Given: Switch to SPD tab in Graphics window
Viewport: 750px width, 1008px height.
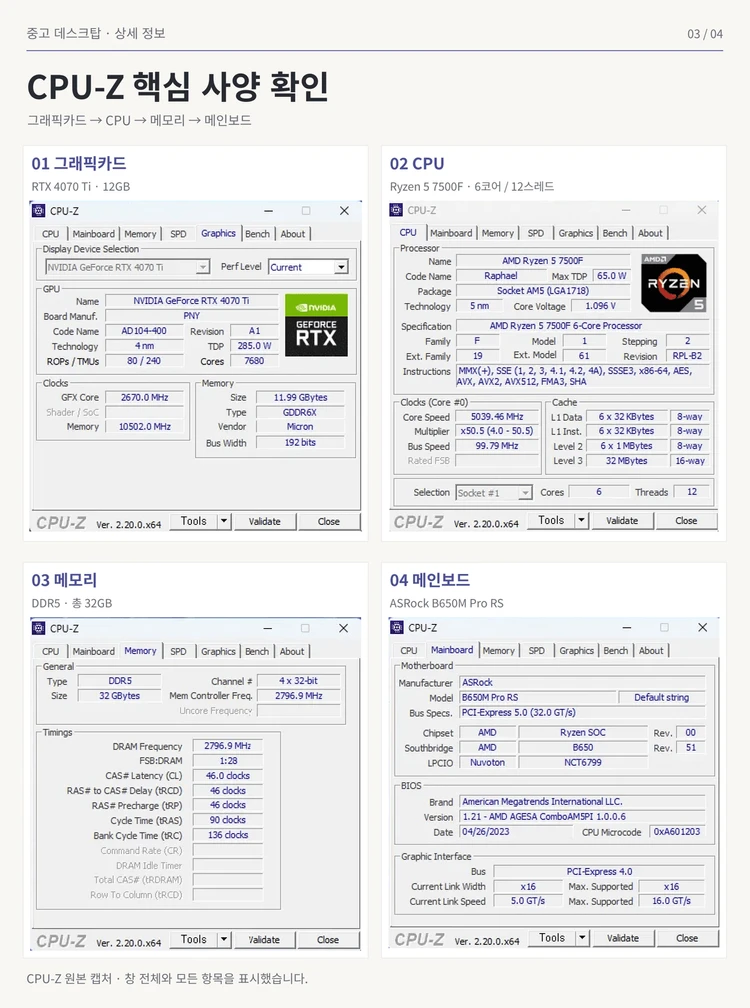Looking at the screenshot, I should coord(178,234).
